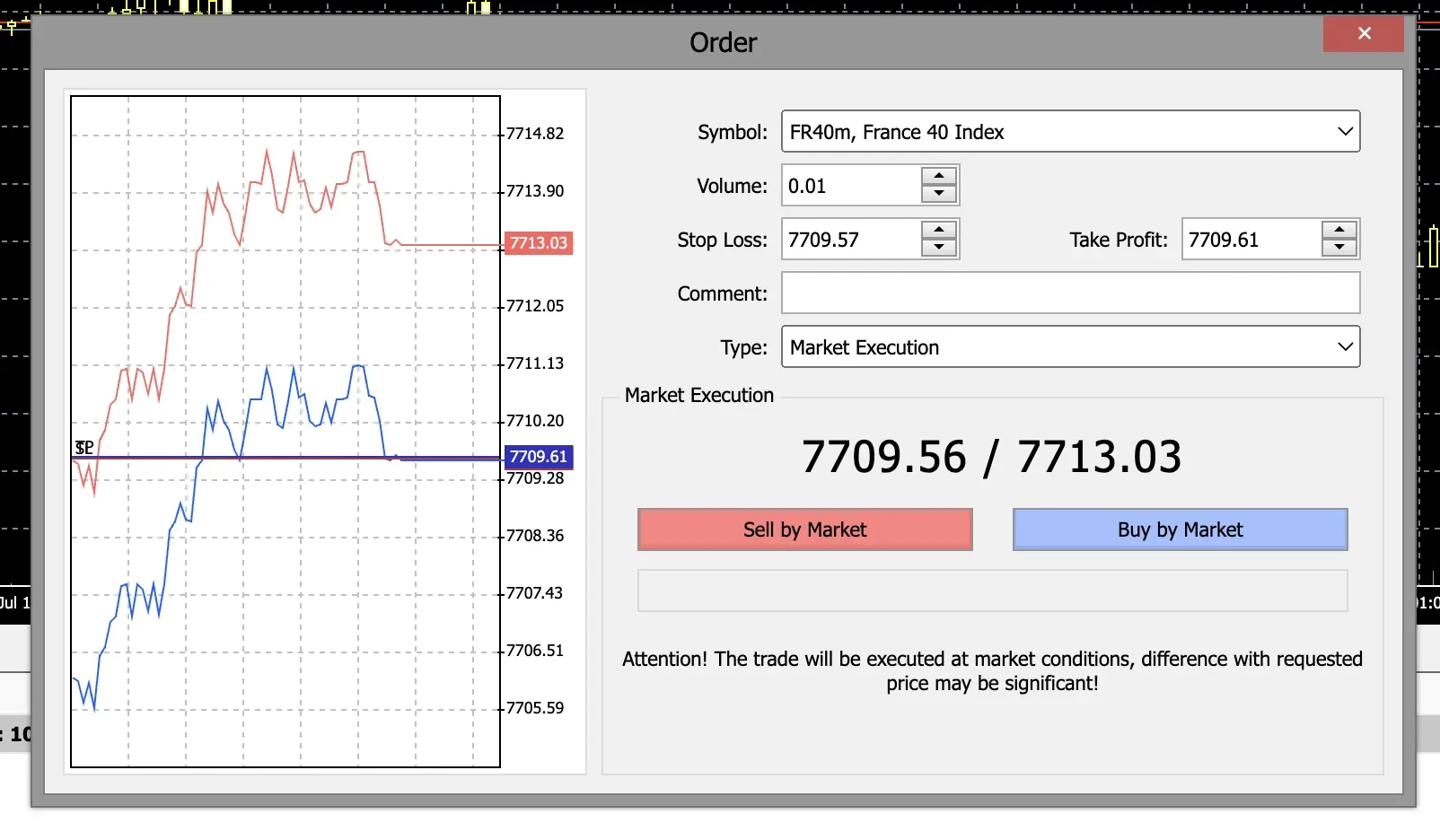
Task: Click the SL/TP marker on the tick chart
Action: tap(84, 447)
